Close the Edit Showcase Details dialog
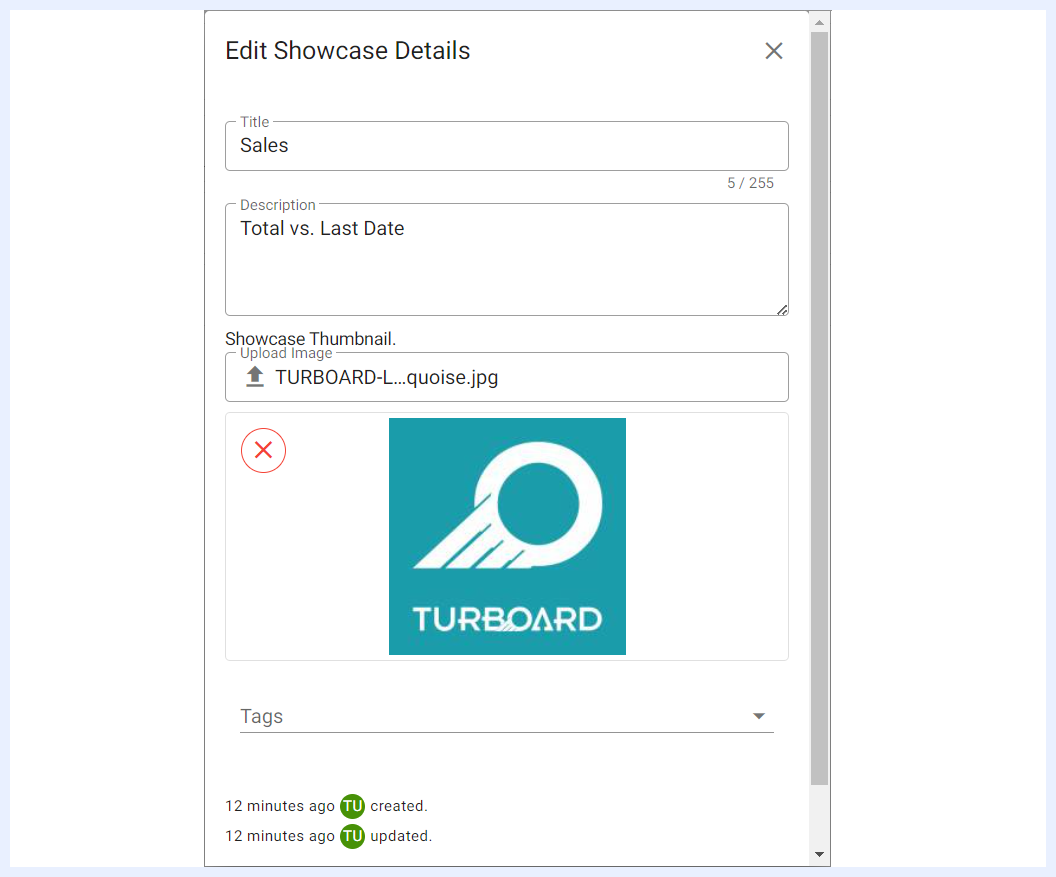 click(774, 51)
